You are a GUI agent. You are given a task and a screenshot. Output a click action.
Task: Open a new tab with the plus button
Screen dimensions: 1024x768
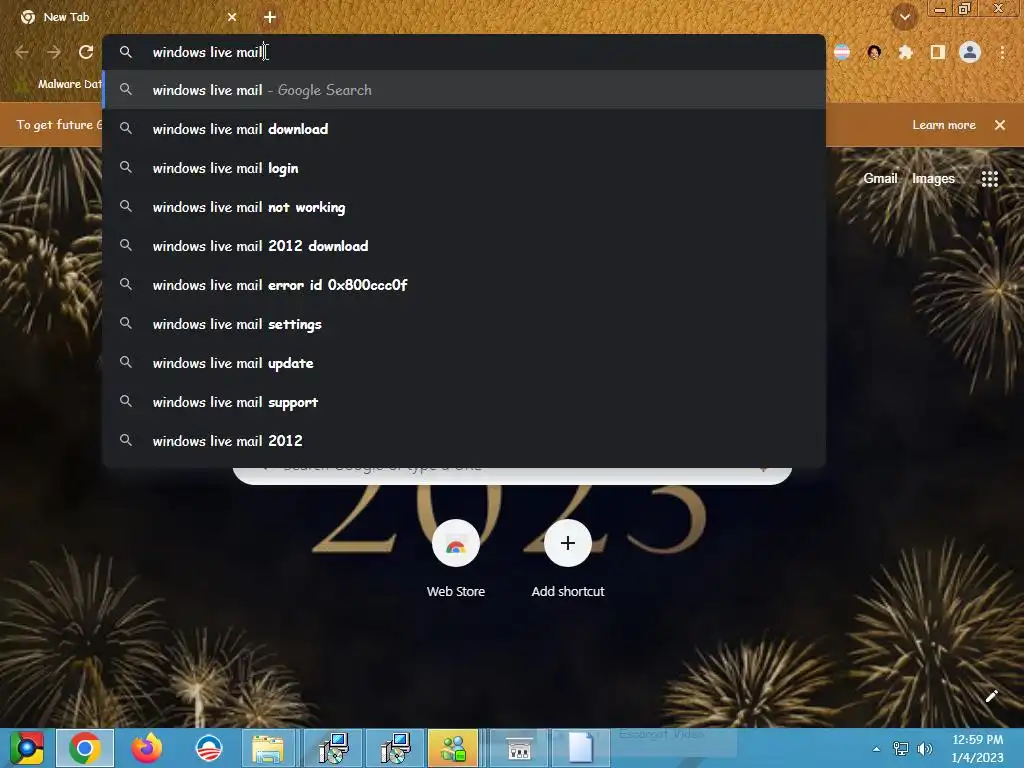tap(270, 17)
